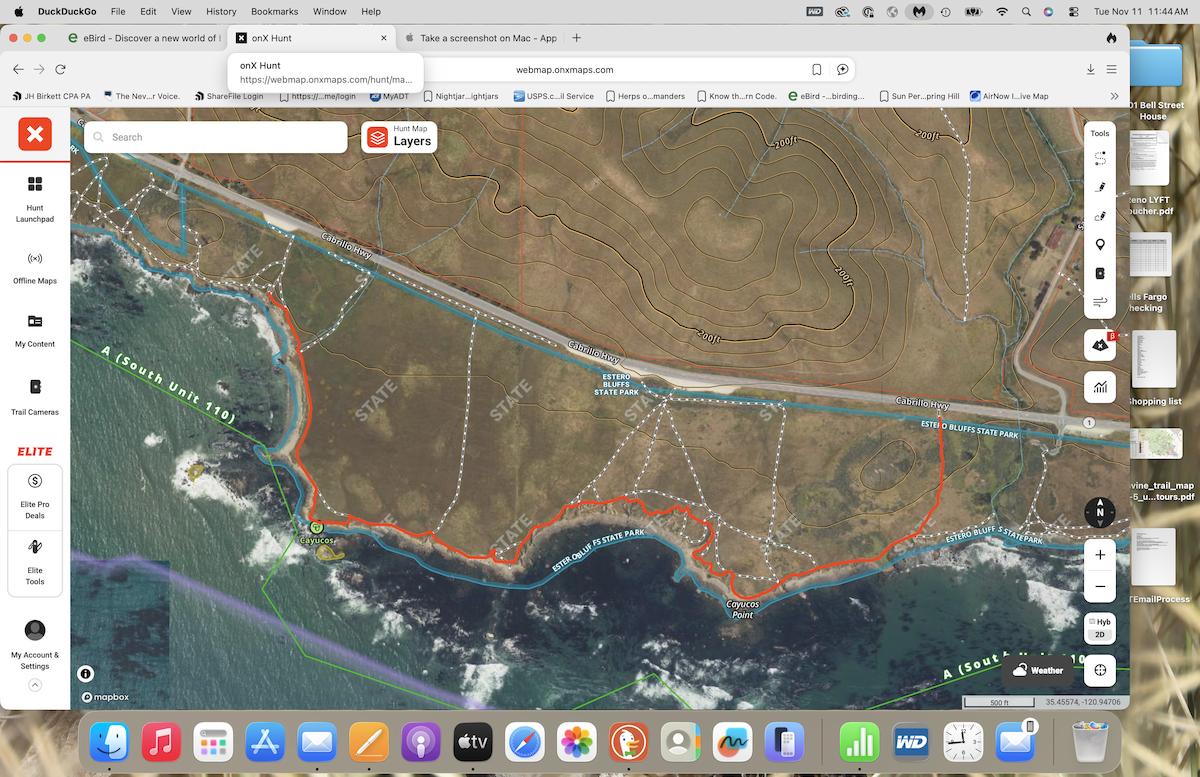Select the line distance tool in Tools panel
Viewport: 1200px width, 777px height.
[x=1100, y=158]
